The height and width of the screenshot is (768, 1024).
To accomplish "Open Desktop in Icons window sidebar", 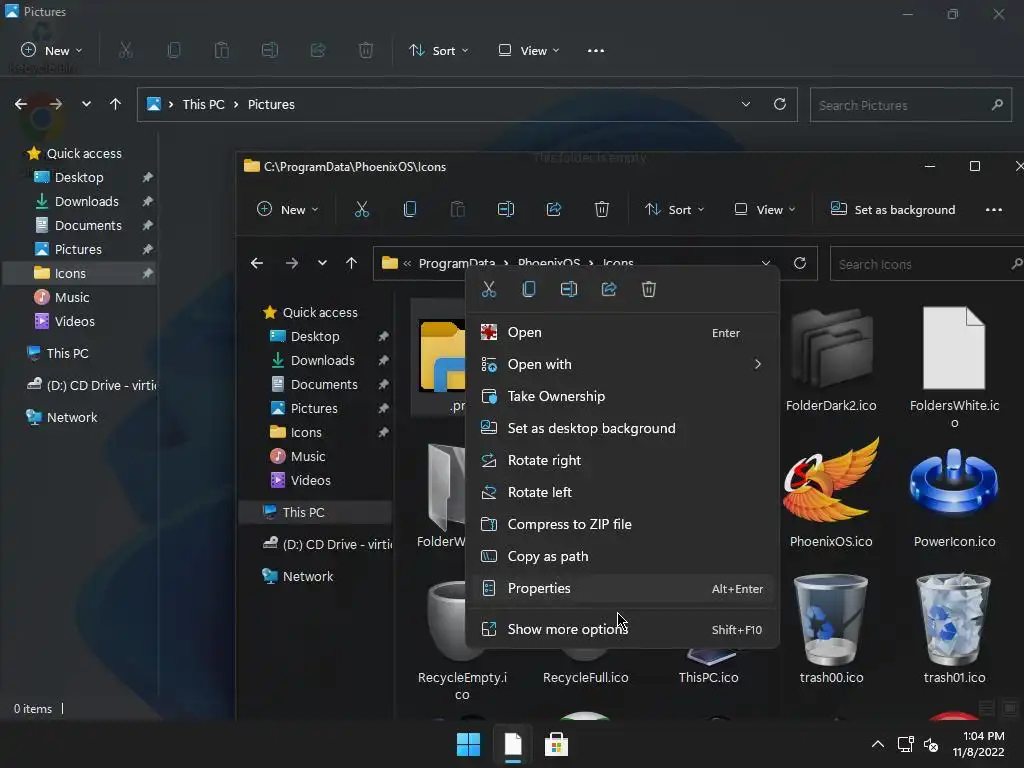I will tap(315, 336).
